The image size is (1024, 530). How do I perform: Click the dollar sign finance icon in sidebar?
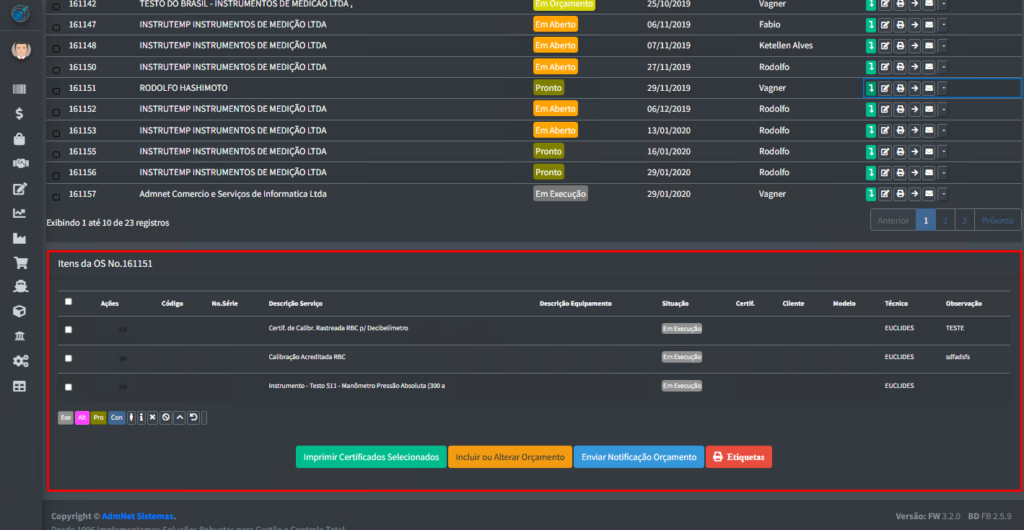[x=19, y=114]
